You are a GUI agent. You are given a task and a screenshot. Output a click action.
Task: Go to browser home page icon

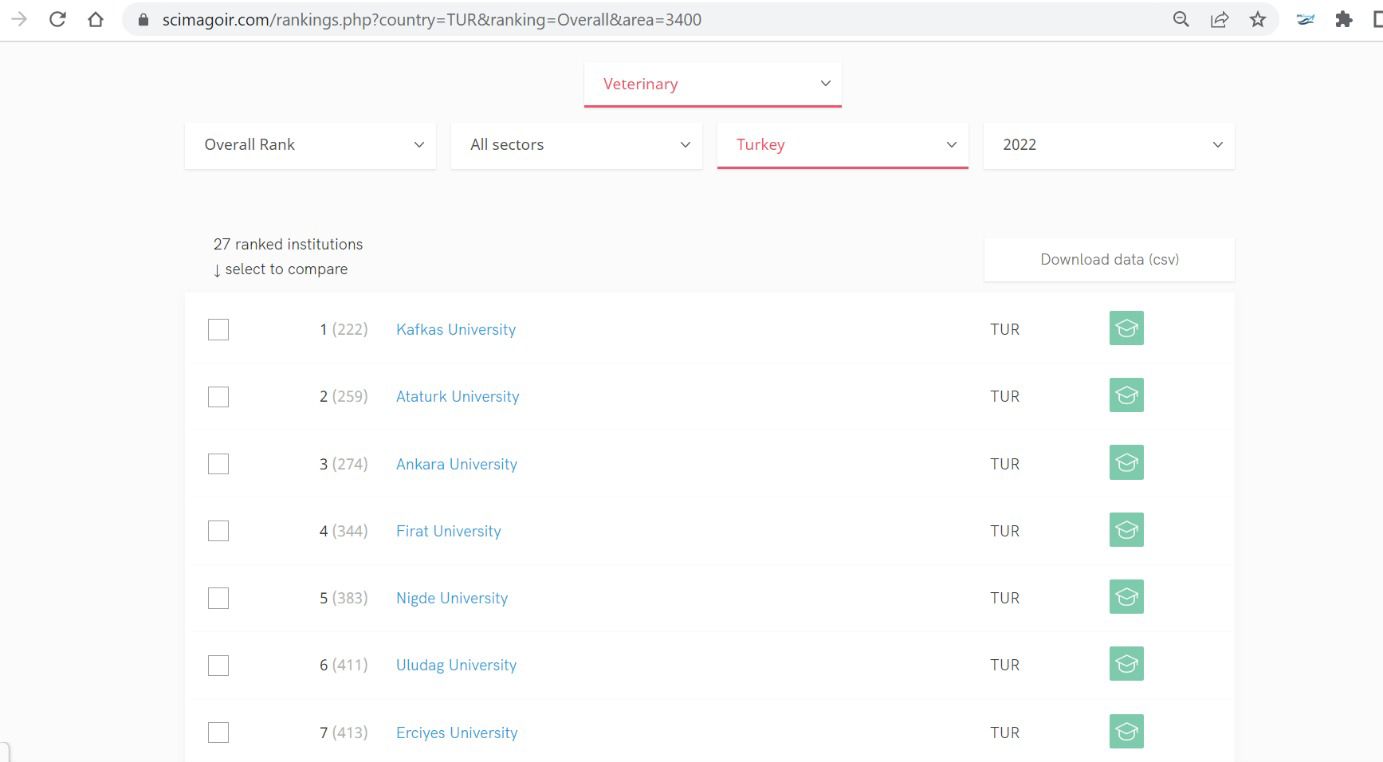tap(95, 19)
